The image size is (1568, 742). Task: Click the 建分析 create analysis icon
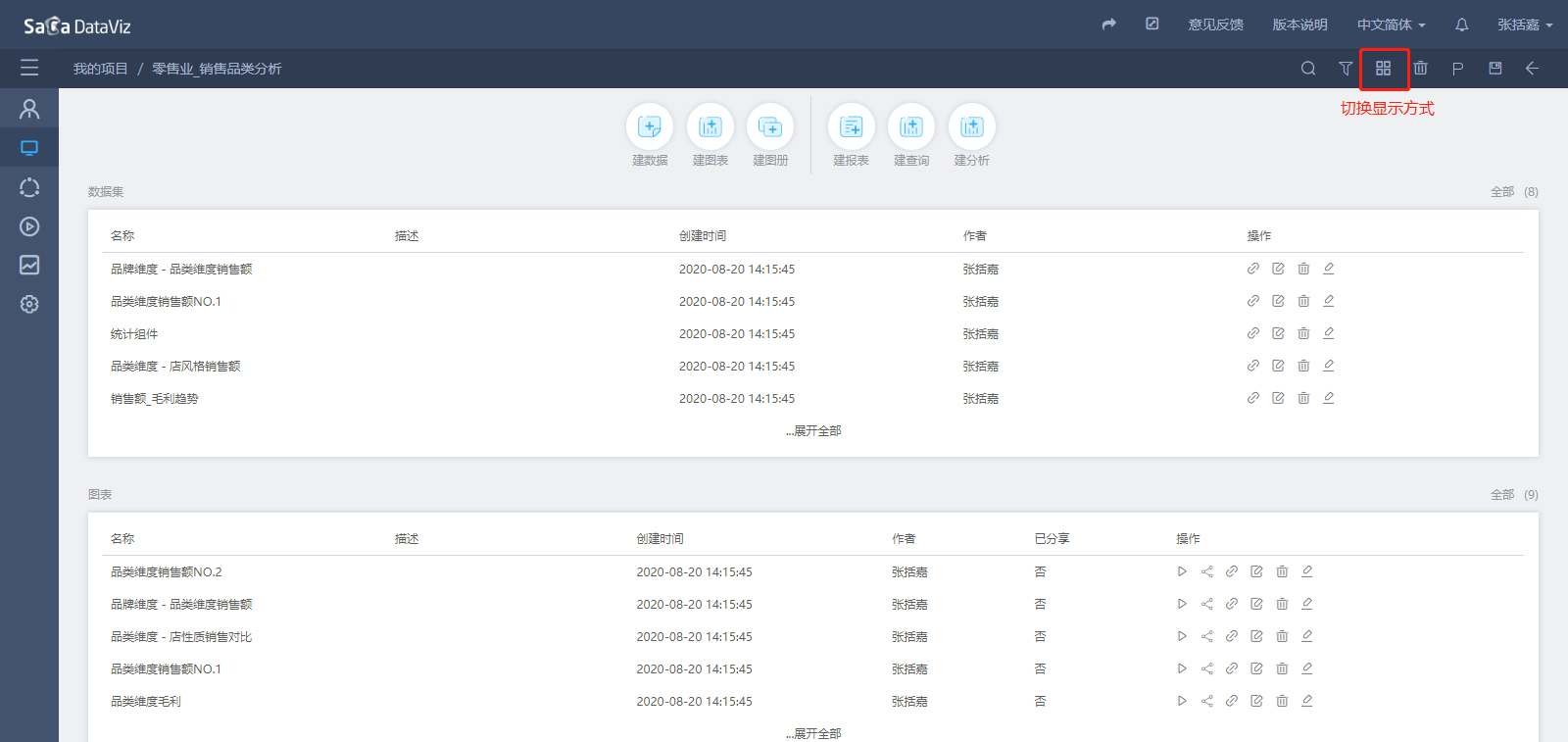971,127
